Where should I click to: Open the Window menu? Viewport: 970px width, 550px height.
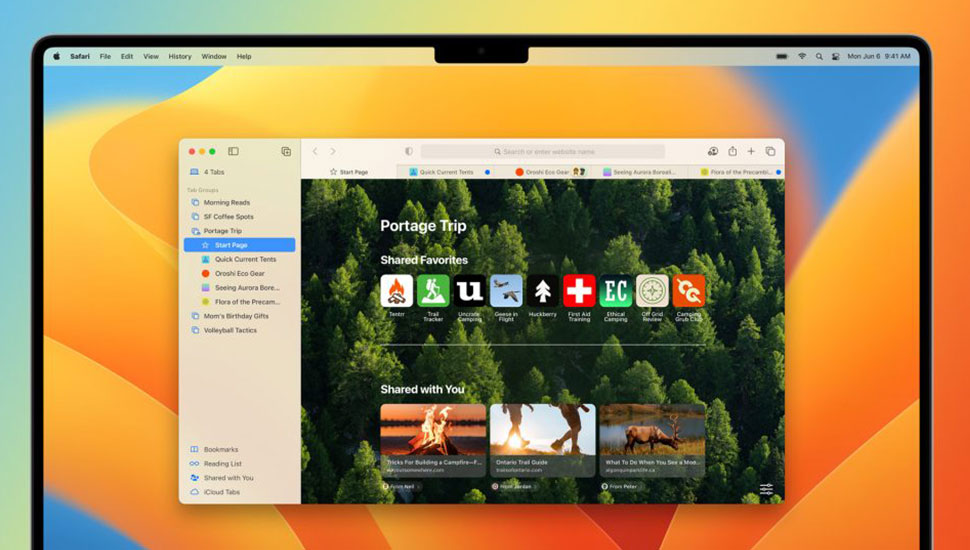point(214,56)
